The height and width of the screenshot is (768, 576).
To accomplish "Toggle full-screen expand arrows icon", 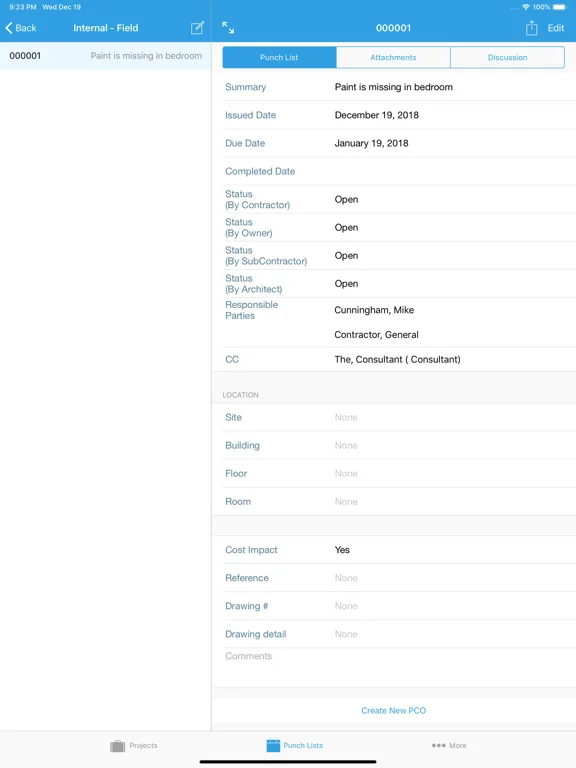I will tap(228, 27).
